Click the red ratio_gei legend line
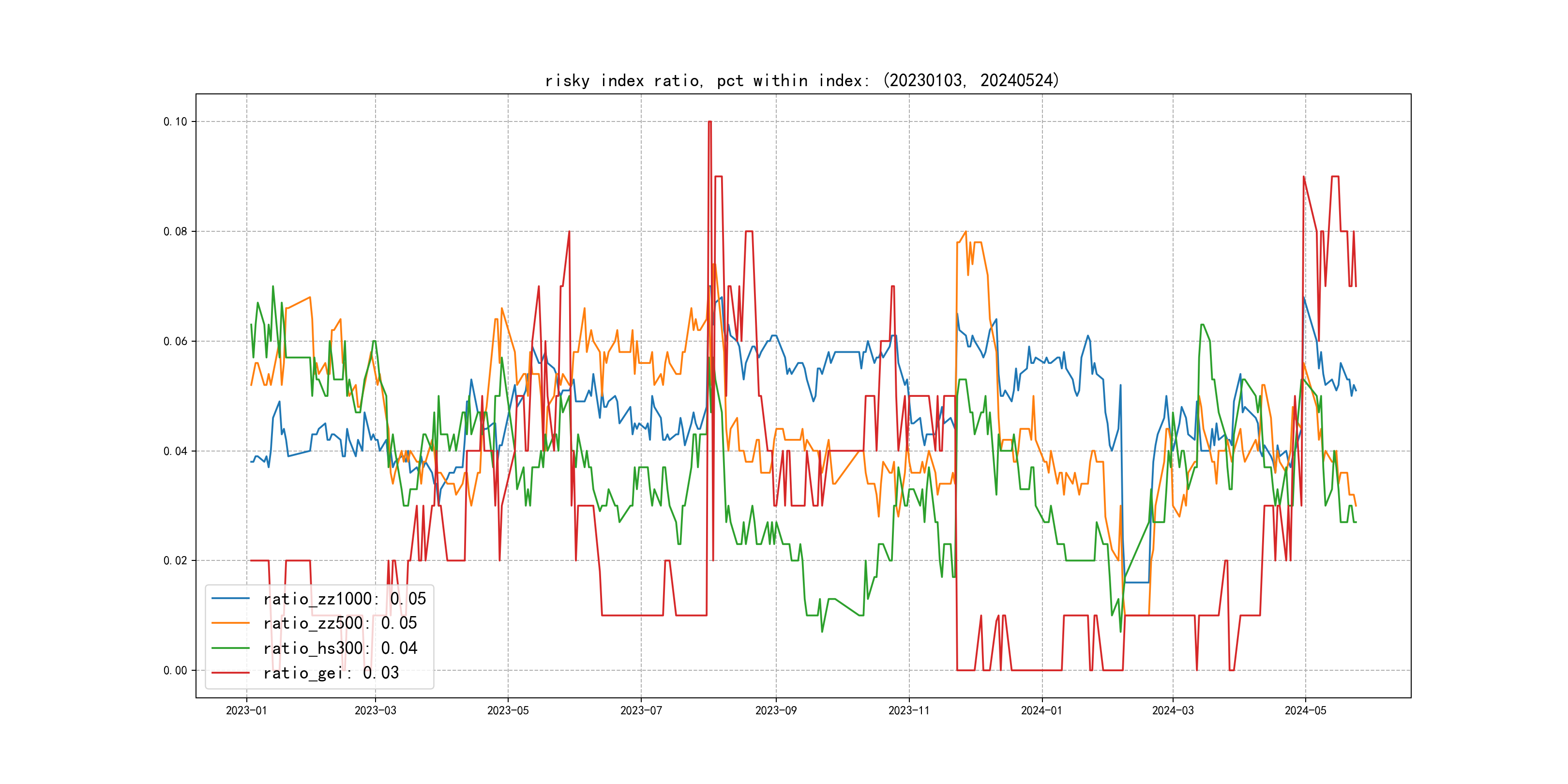This screenshot has width=1568, height=784. [x=230, y=673]
